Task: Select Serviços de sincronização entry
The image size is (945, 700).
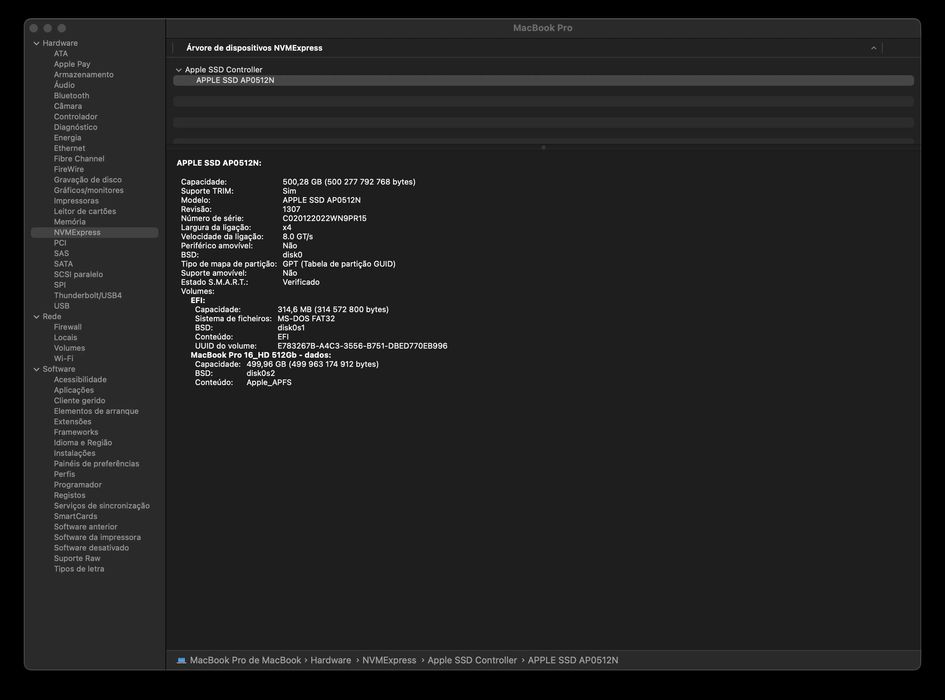Action: pyautogui.click(x=101, y=506)
